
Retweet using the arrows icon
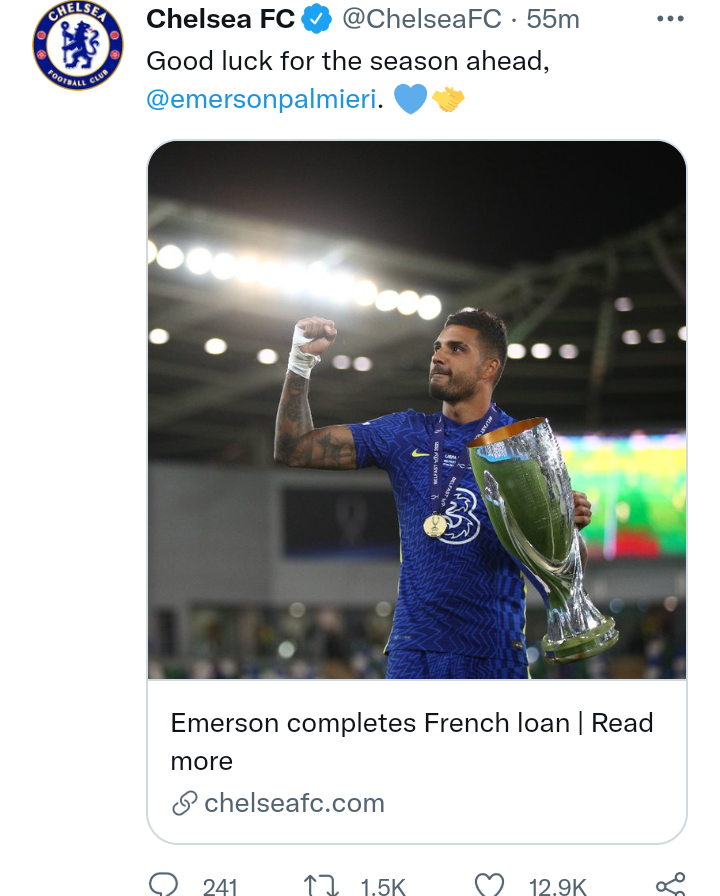click(320, 885)
